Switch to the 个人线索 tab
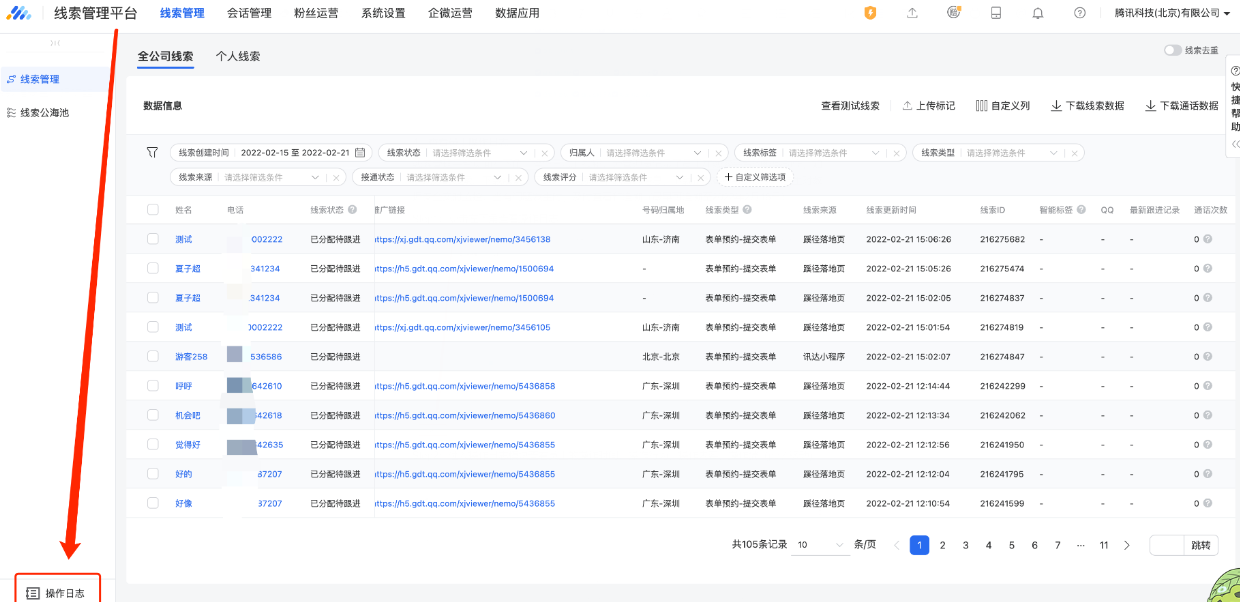Viewport: 1240px width, 602px height. coord(238,57)
